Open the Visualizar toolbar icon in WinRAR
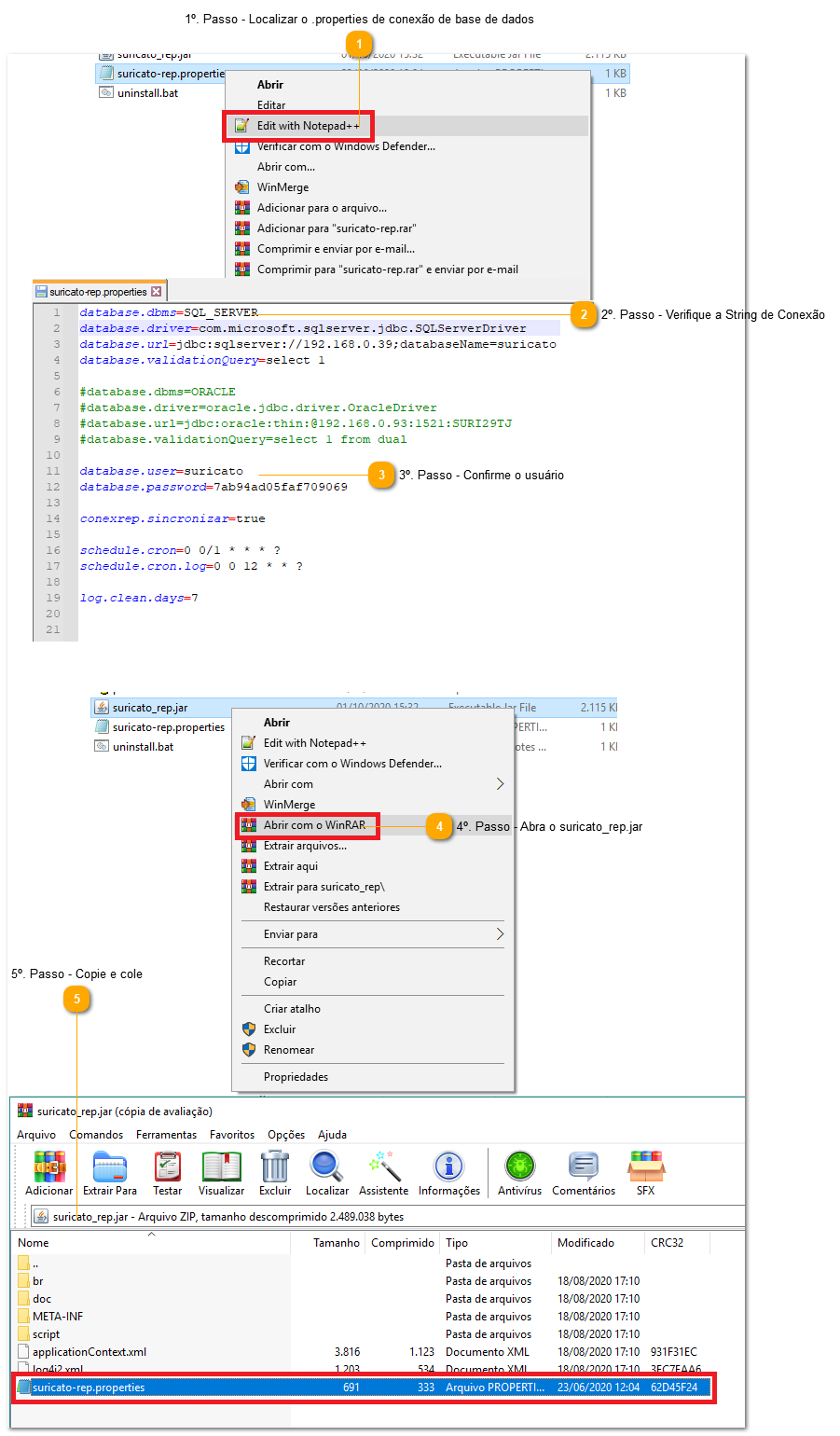 222,1167
